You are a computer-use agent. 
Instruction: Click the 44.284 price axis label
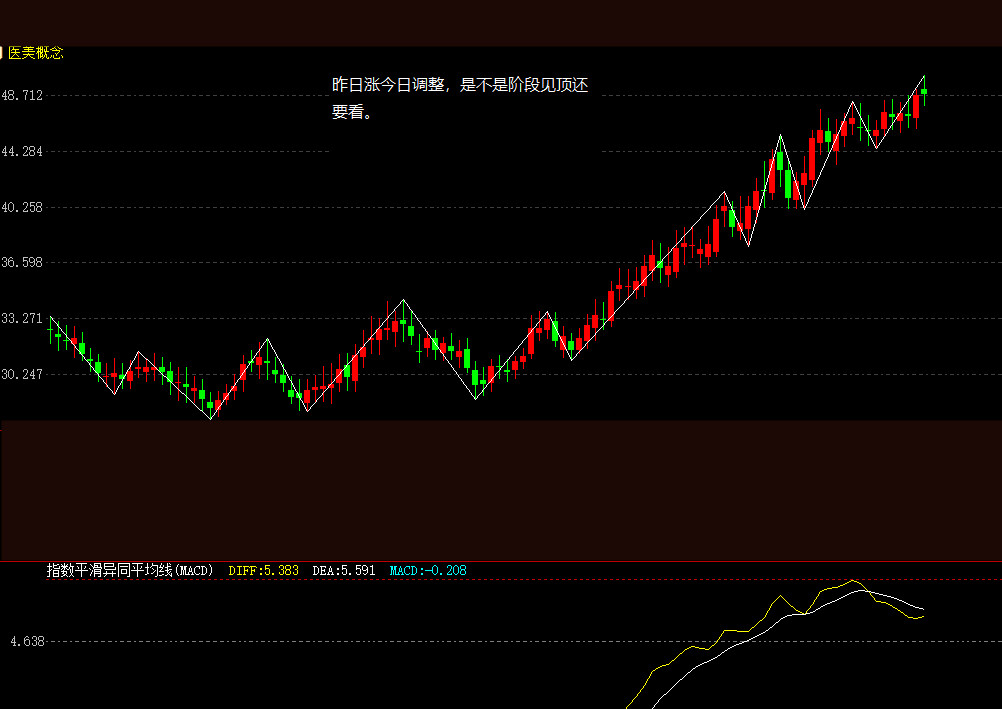click(22, 151)
